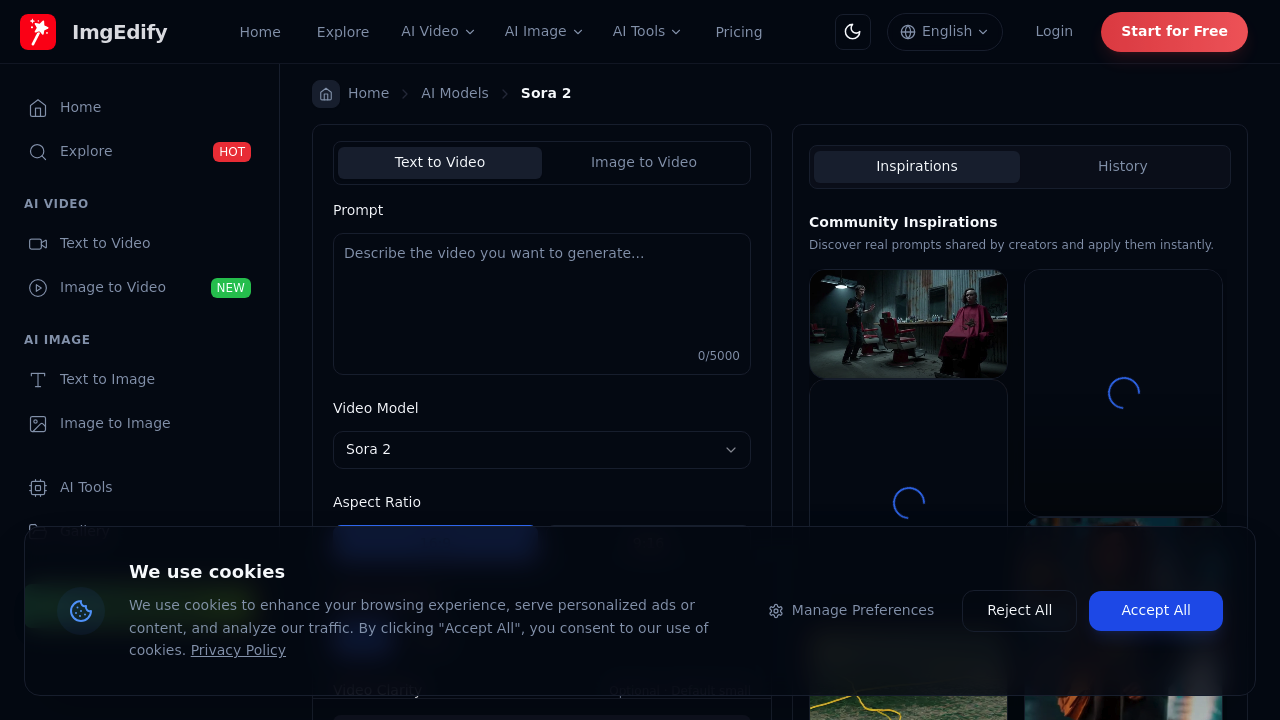
Task: Expand the AI Image menu
Action: click(544, 32)
